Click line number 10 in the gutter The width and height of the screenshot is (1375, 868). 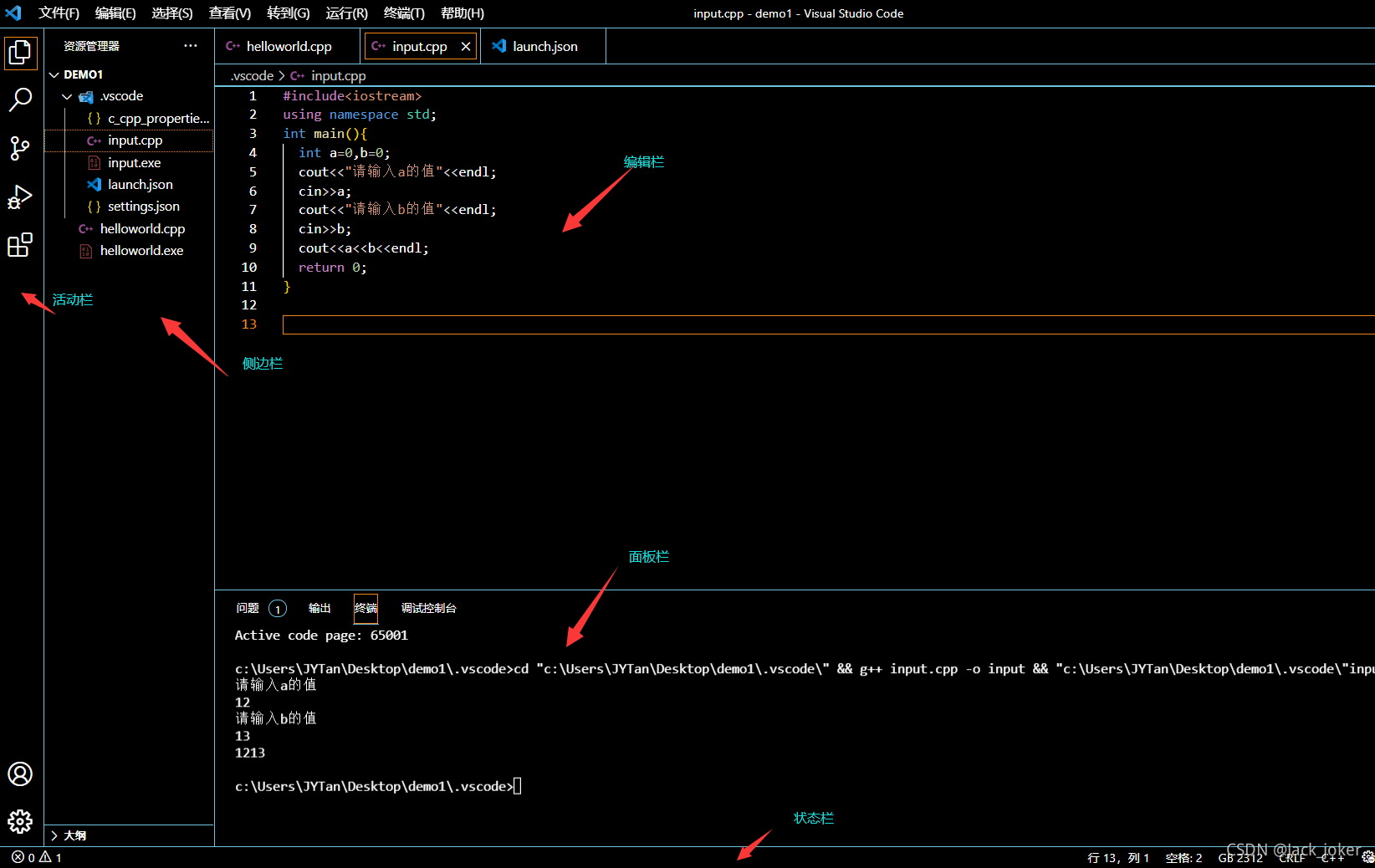249,268
